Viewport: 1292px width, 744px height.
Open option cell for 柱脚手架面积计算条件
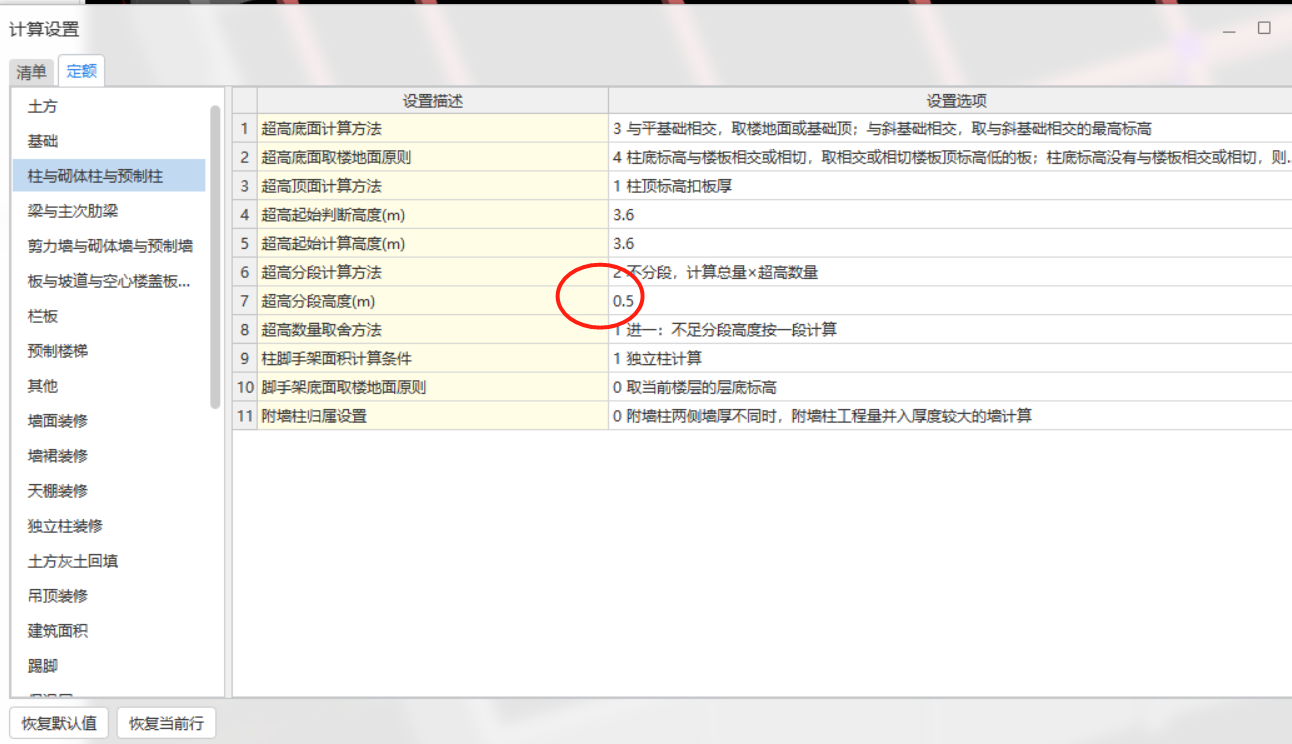click(x=950, y=358)
